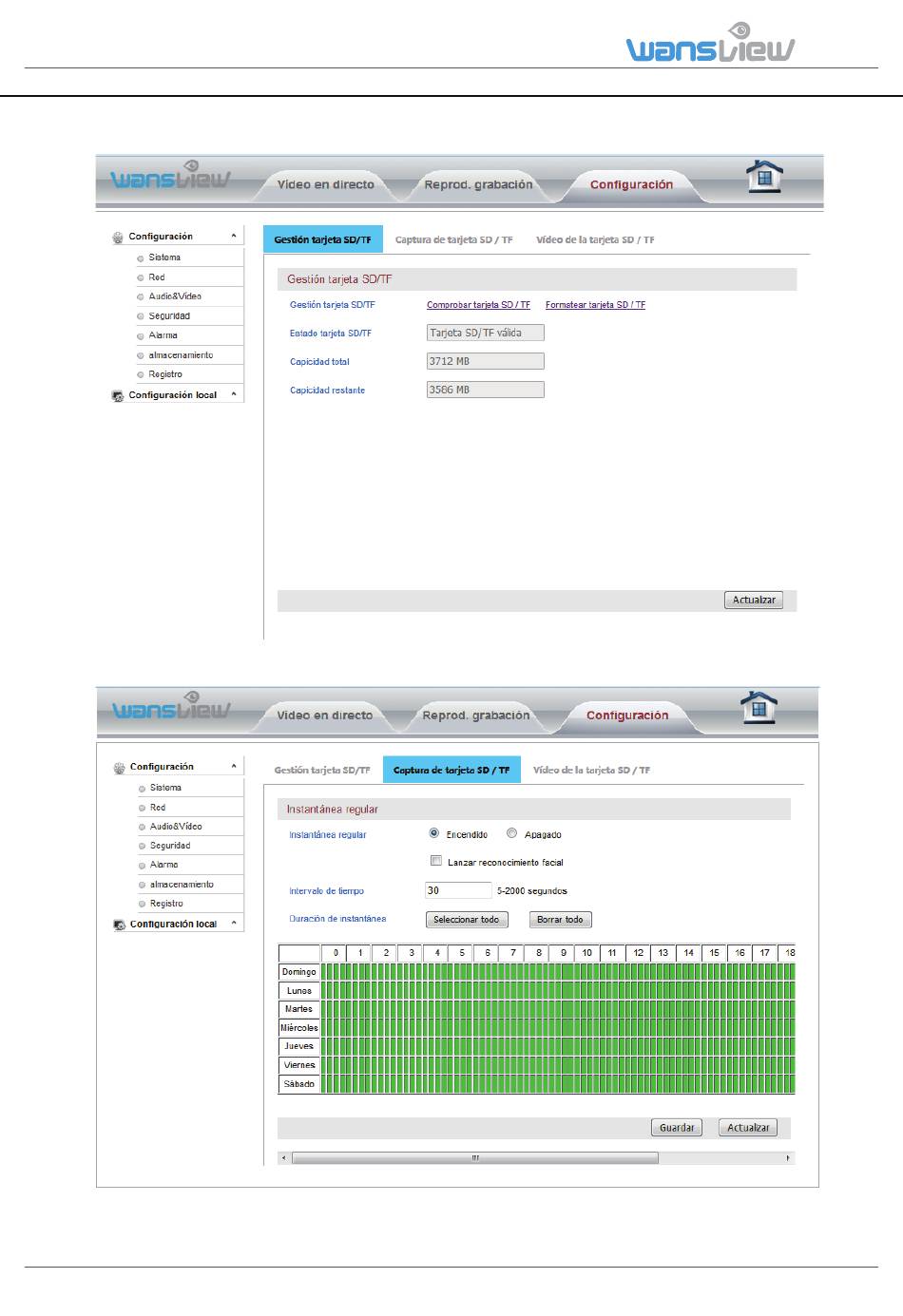
Task: Click the Capacidad total field
Action: point(486,362)
